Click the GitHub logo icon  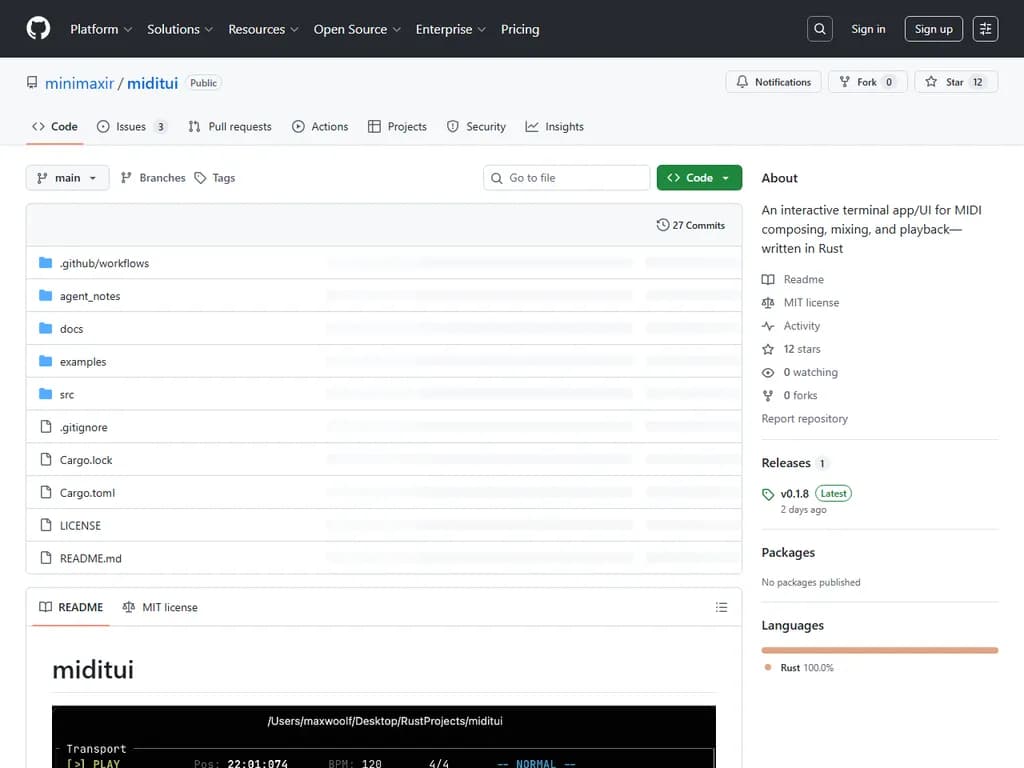(x=38, y=29)
